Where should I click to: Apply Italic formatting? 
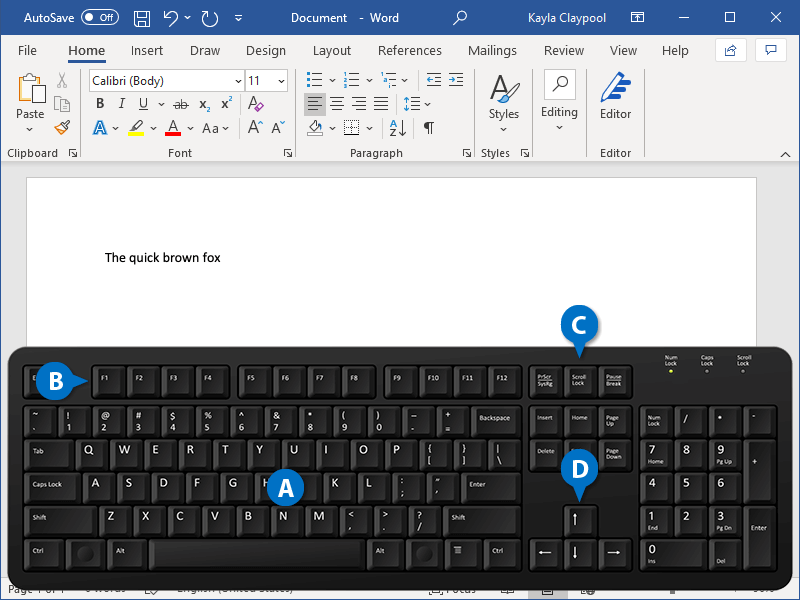click(122, 104)
